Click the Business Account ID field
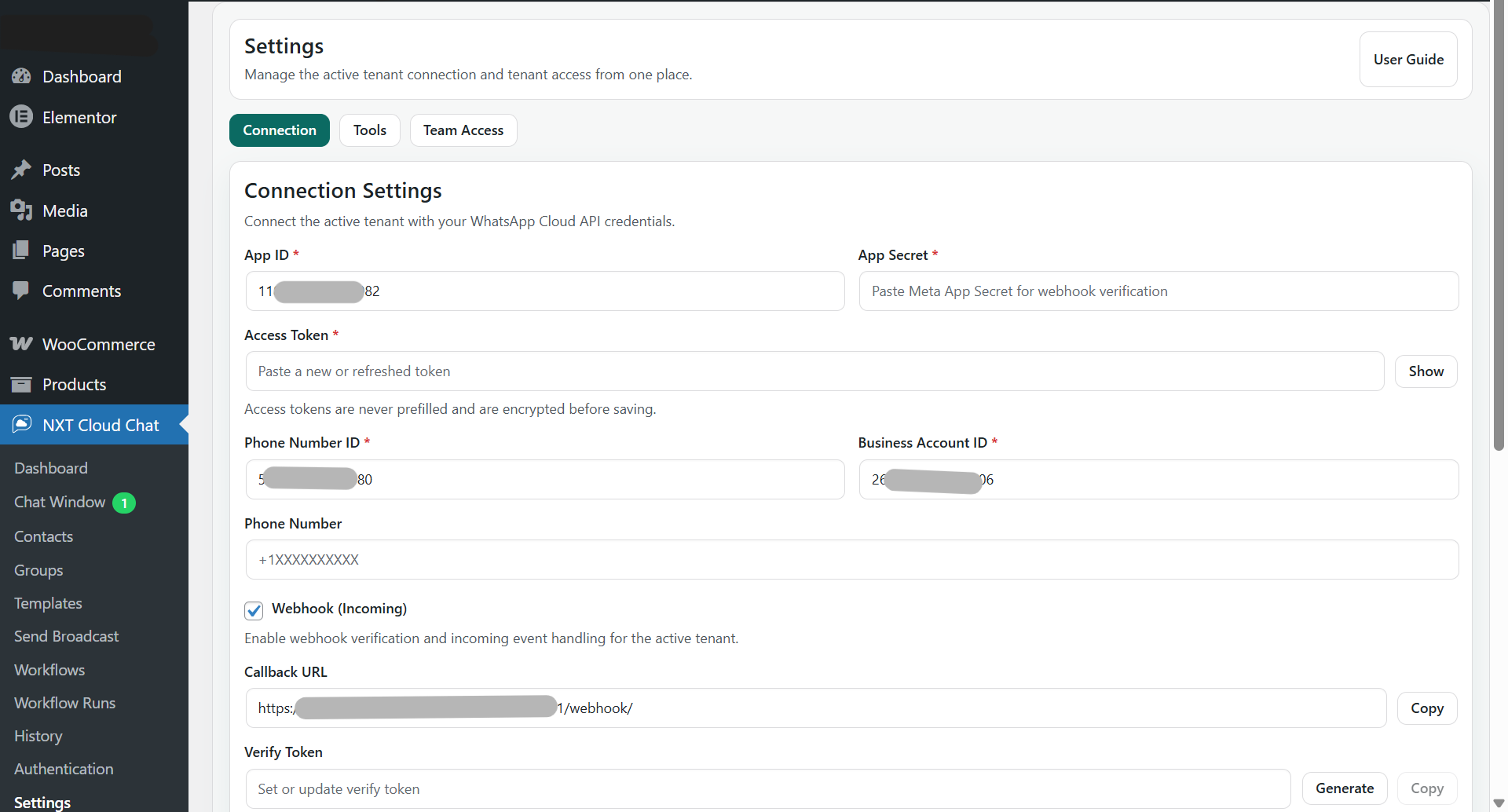This screenshot has width=1508, height=812. (1158, 479)
